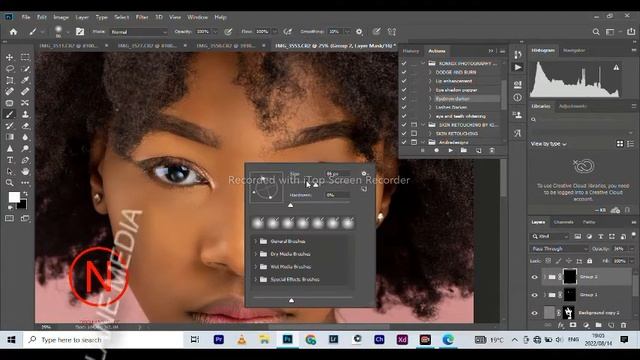Open the brush settings panel icon
Image resolution: width=640 pixels, height=360 pixels.
pyautogui.click(x=80, y=31)
